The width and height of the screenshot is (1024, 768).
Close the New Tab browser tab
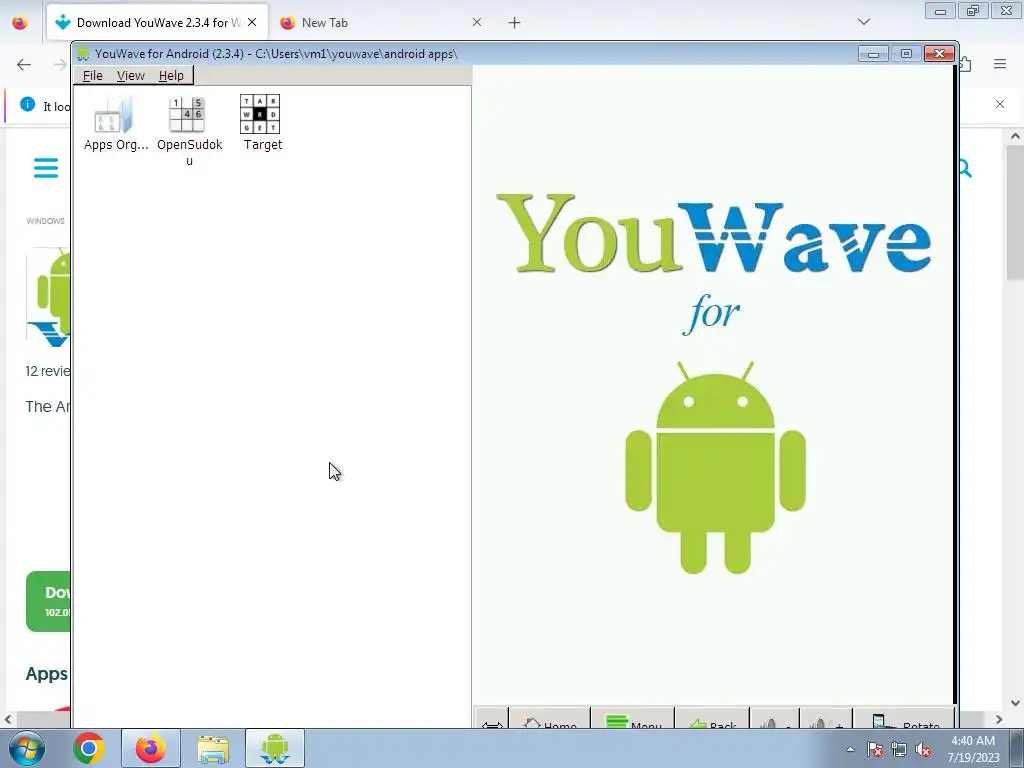click(x=477, y=22)
